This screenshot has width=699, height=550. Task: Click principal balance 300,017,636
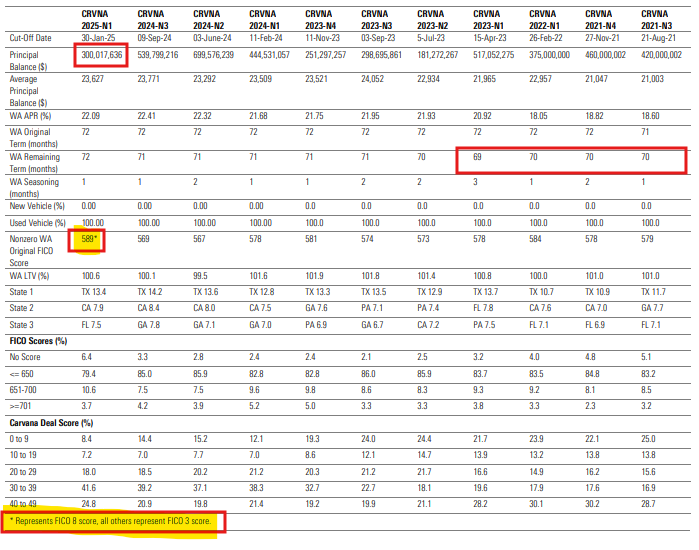tap(102, 55)
